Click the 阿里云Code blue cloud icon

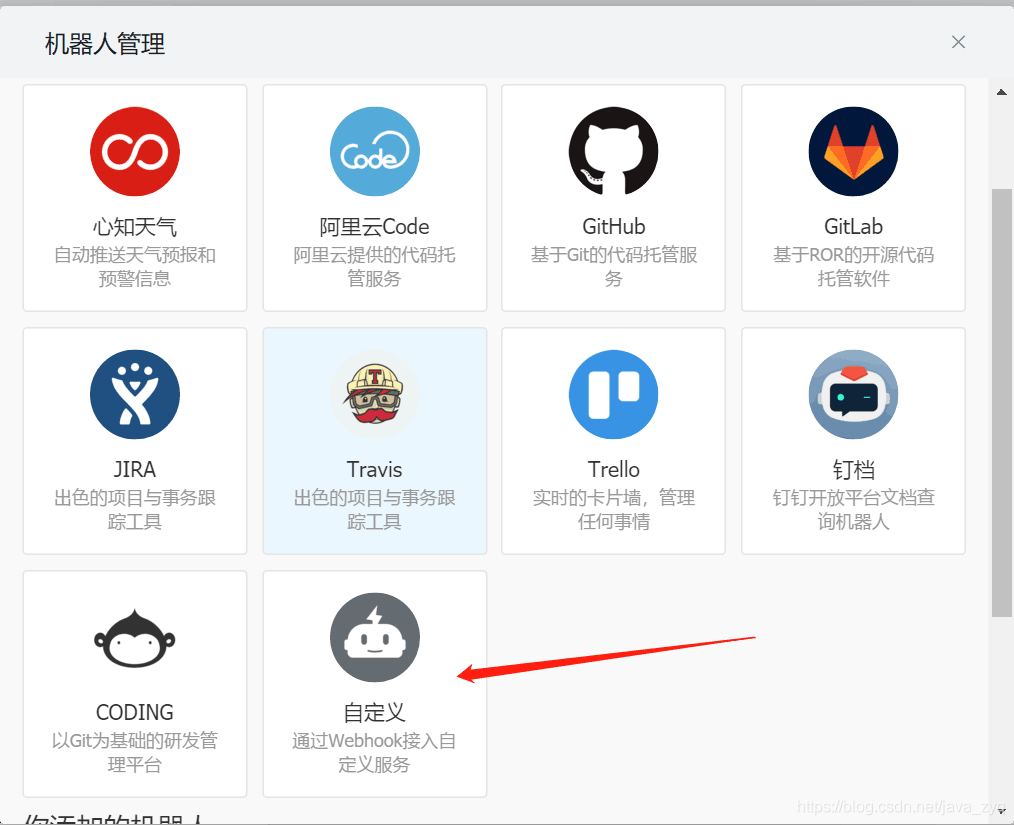(x=374, y=151)
